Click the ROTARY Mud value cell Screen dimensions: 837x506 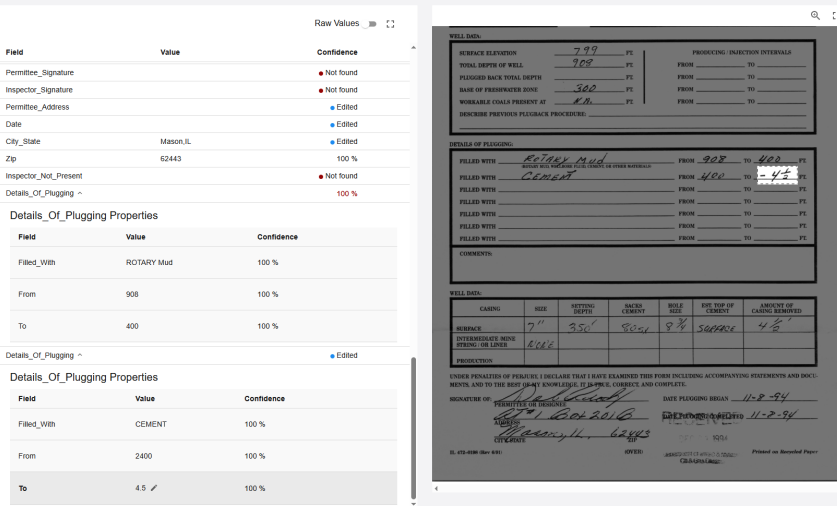click(149, 262)
